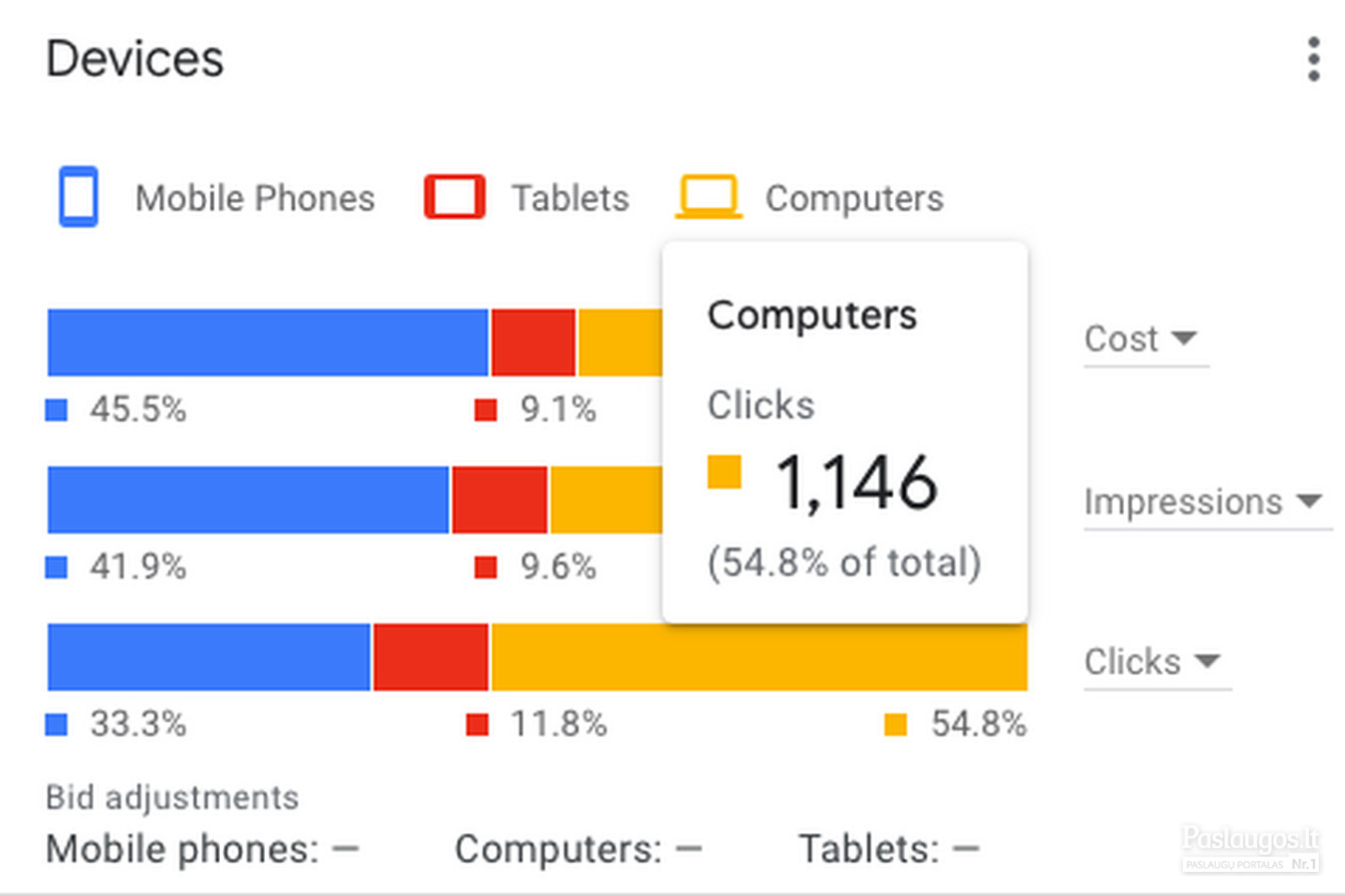Select the Computers legend label

pyautogui.click(x=854, y=198)
